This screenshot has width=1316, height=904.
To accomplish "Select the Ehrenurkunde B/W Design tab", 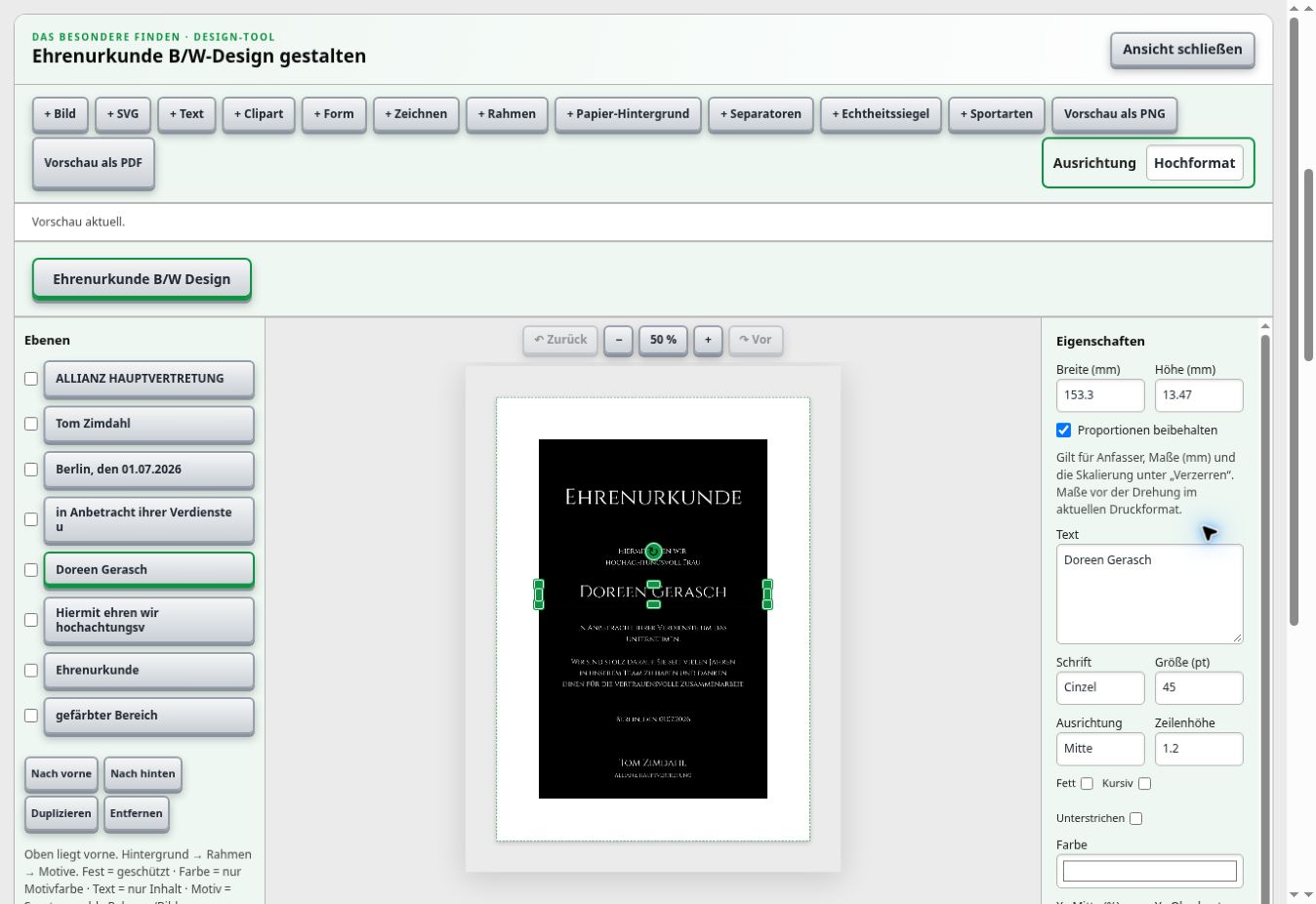I will click(x=142, y=279).
